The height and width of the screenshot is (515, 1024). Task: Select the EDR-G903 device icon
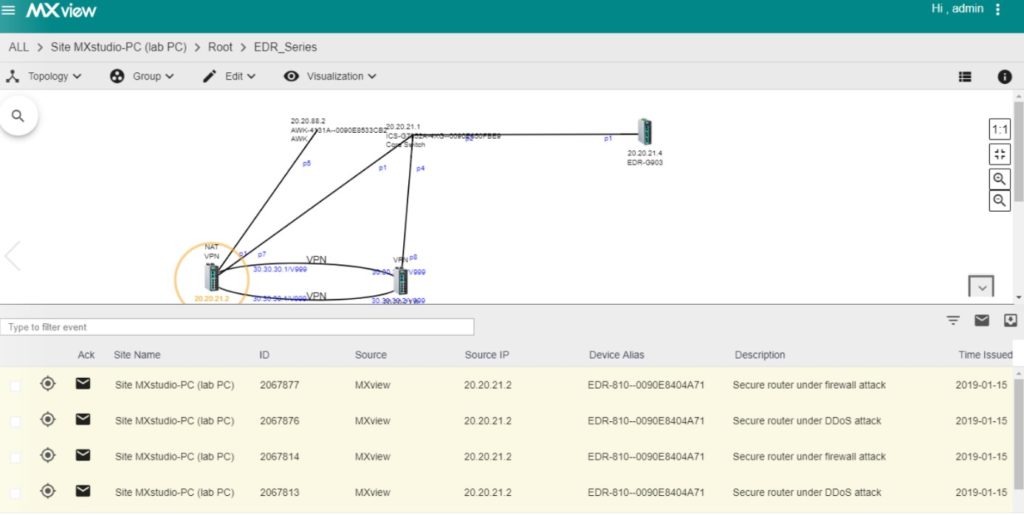[645, 132]
